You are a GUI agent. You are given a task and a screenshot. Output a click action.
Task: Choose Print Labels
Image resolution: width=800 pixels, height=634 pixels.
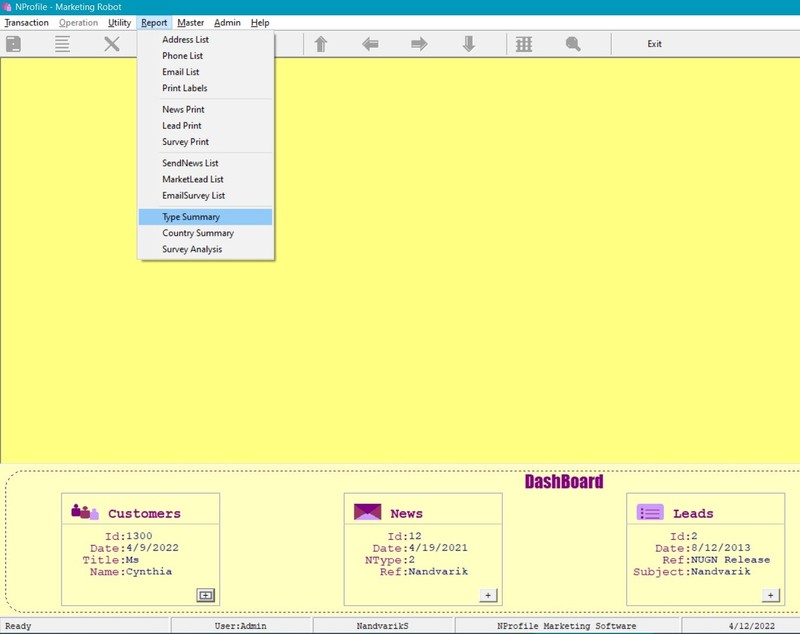[206, 88]
